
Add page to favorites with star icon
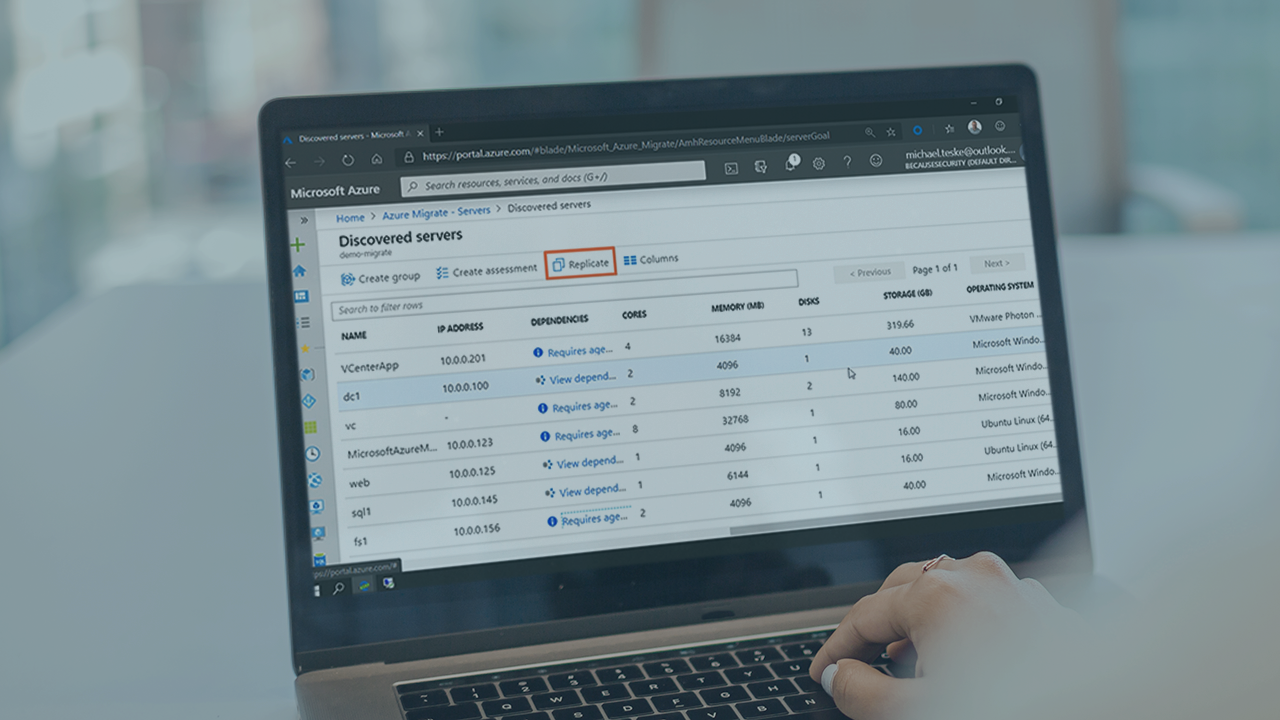890,132
